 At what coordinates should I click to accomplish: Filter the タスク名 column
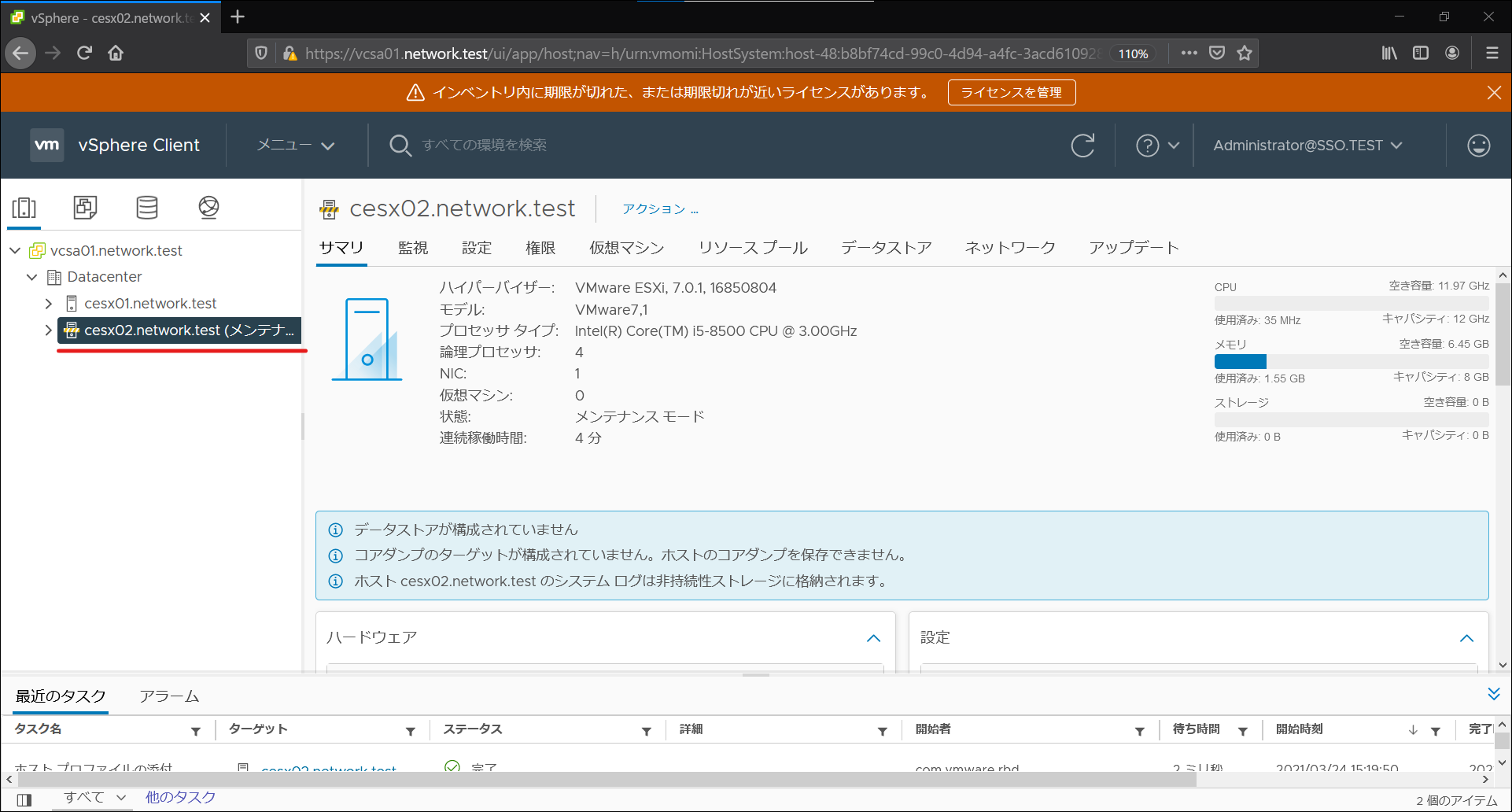[x=195, y=731]
